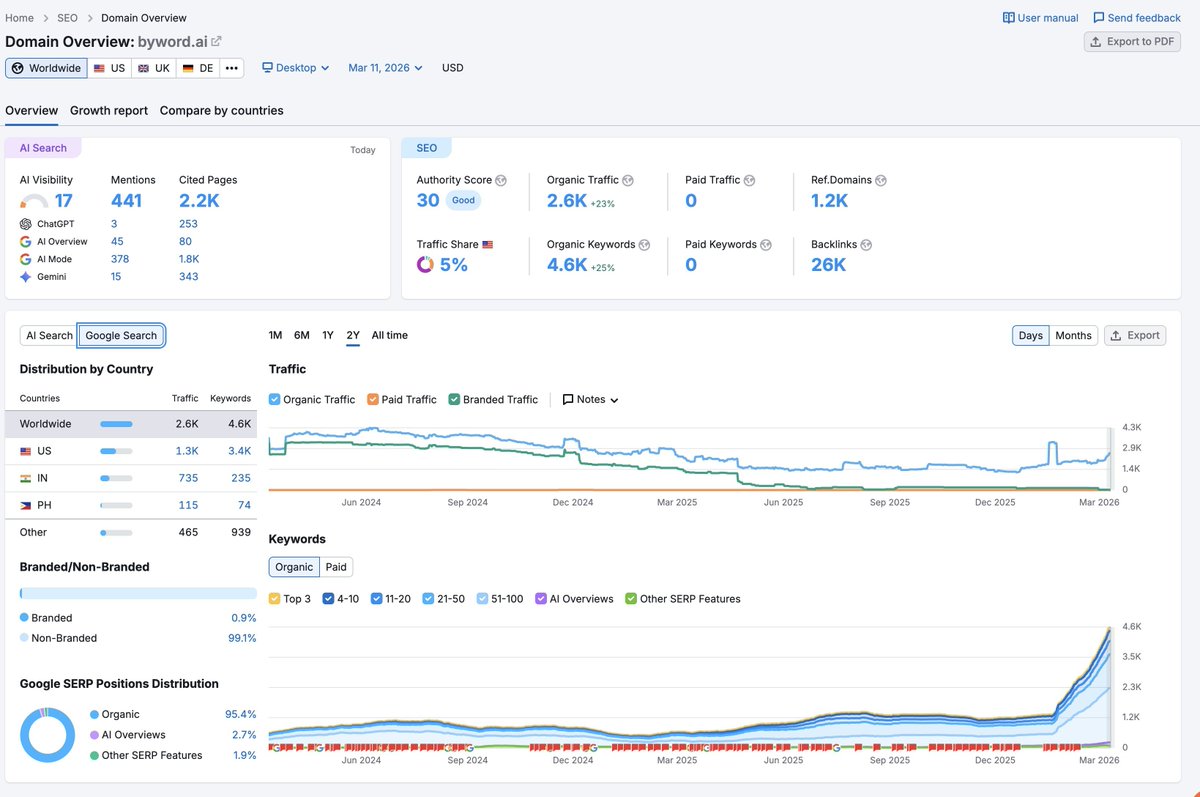Show Paid keywords chart
The height and width of the screenshot is (797, 1200).
pyautogui.click(x=336, y=567)
